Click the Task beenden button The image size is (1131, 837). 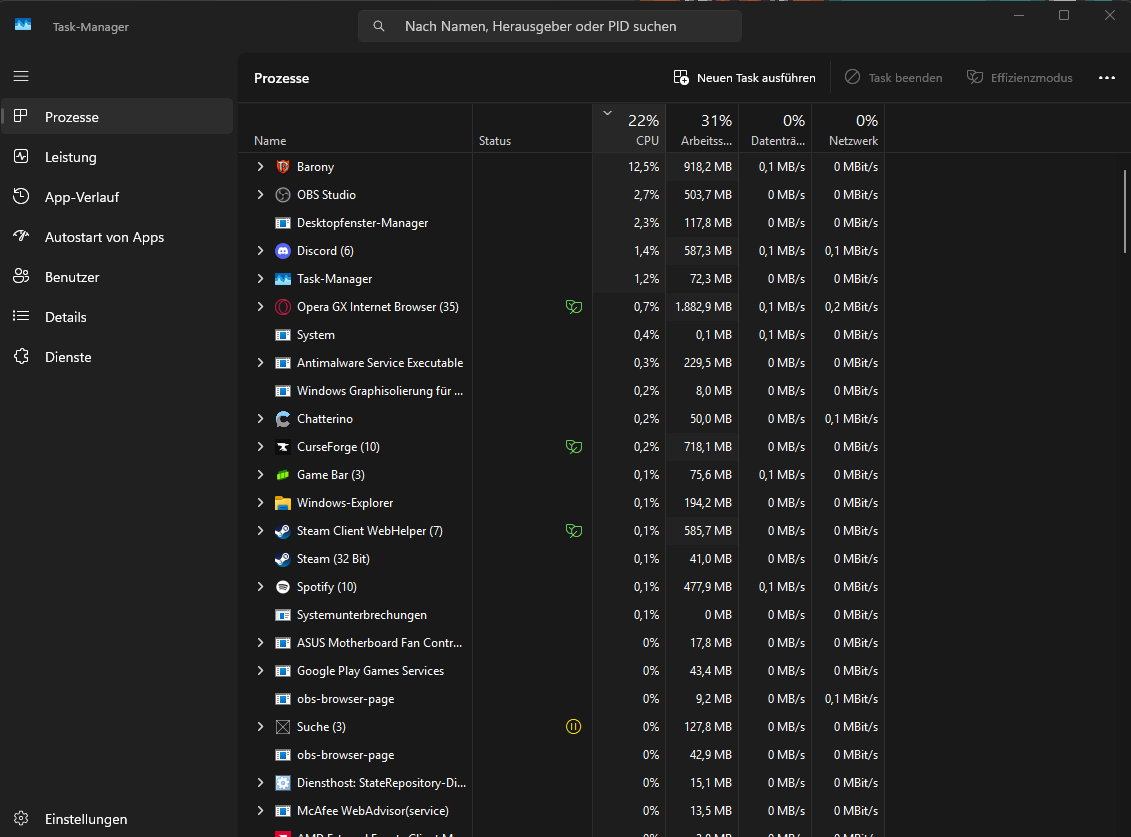click(894, 78)
